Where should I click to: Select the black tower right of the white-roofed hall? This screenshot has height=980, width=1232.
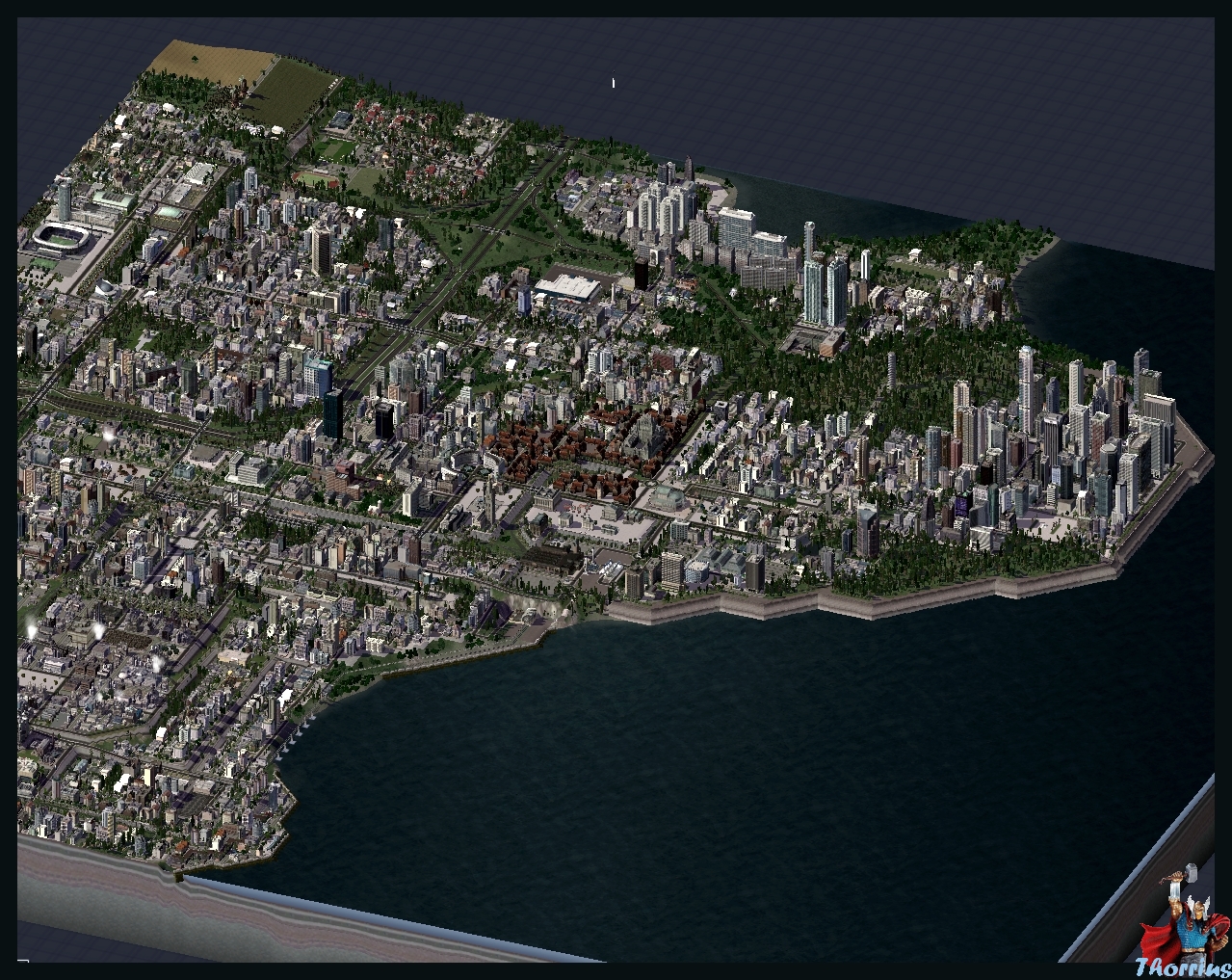pyautogui.click(x=641, y=273)
